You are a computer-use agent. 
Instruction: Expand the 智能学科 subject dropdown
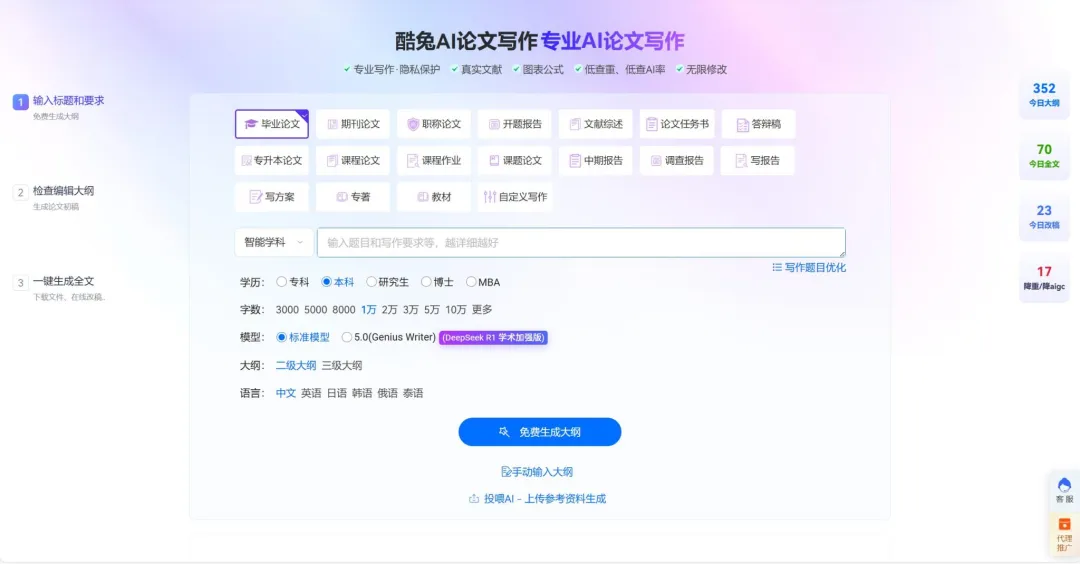pos(273,242)
